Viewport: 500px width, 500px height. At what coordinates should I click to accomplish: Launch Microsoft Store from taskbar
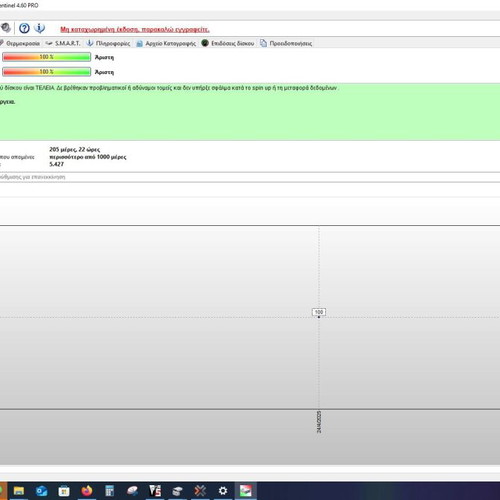point(64,491)
